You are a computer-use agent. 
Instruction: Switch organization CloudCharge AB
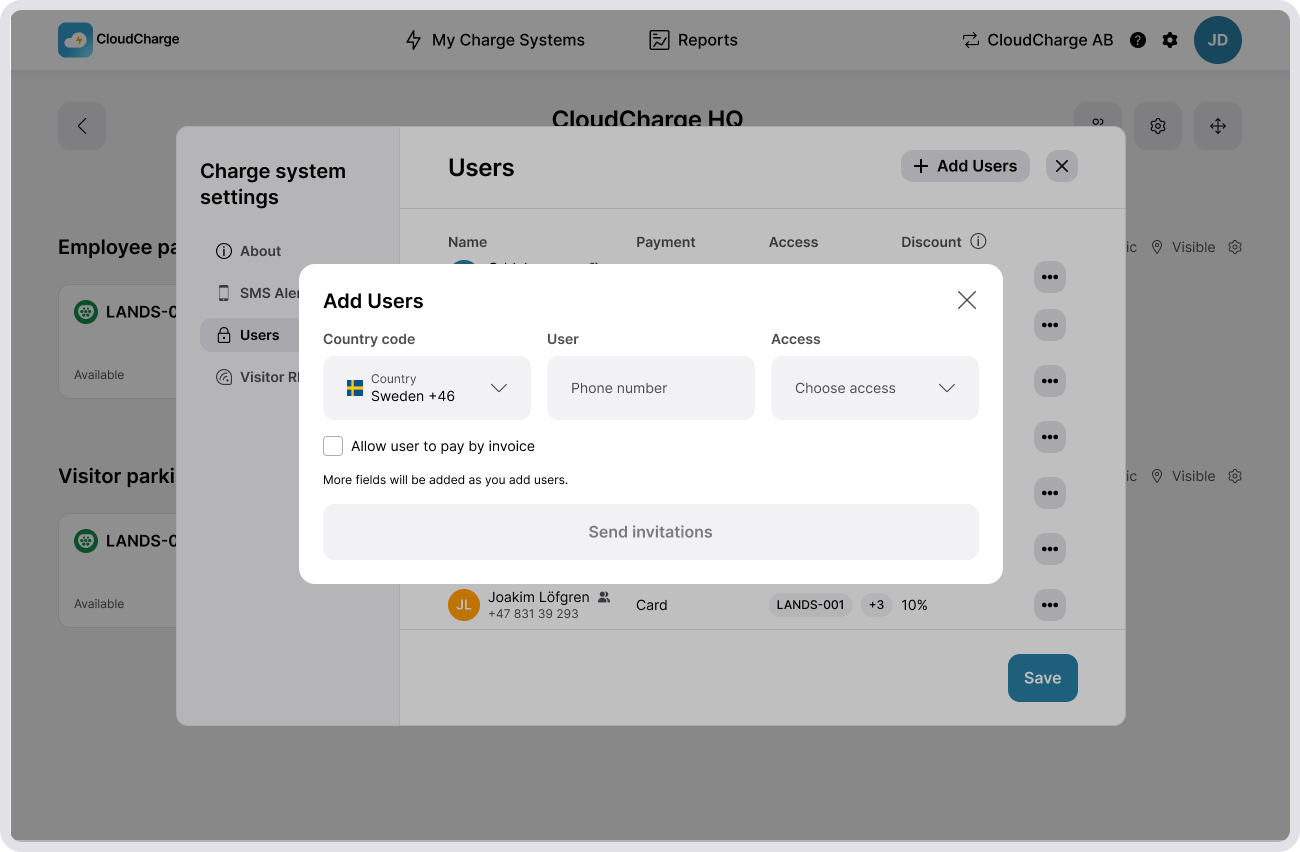click(1037, 40)
